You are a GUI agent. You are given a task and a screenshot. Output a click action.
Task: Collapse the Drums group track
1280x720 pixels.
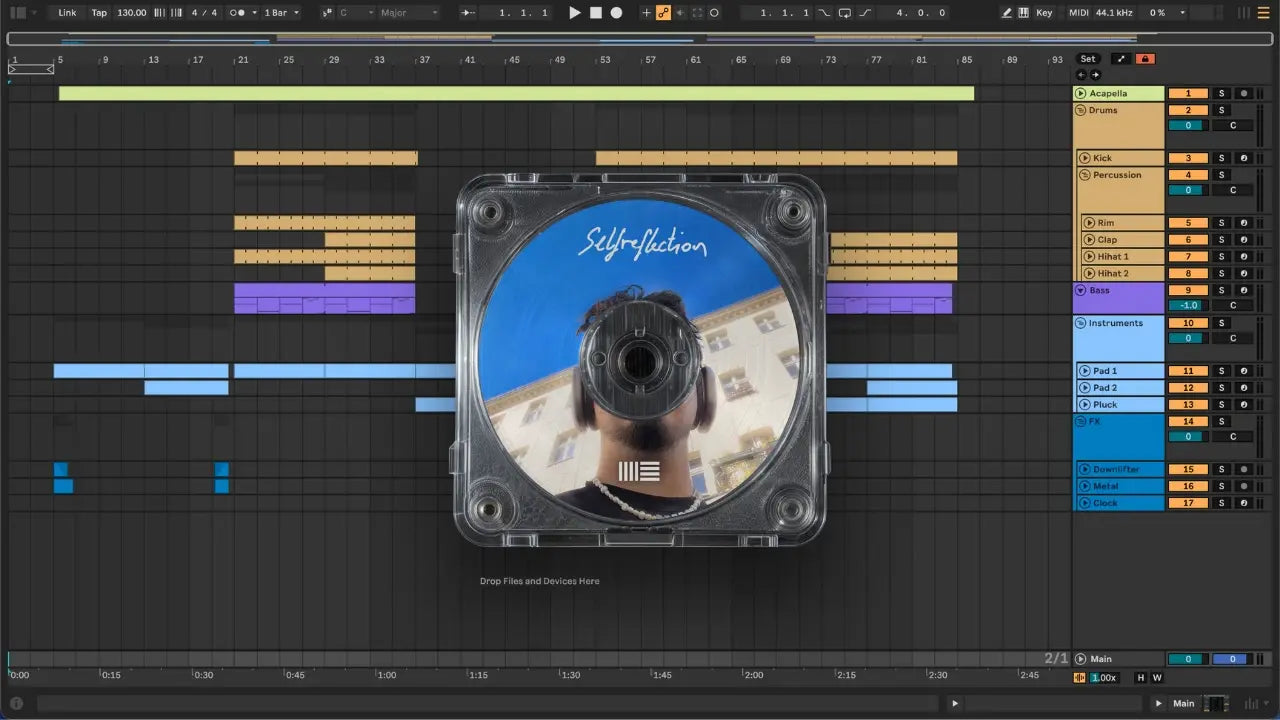pyautogui.click(x=1081, y=110)
